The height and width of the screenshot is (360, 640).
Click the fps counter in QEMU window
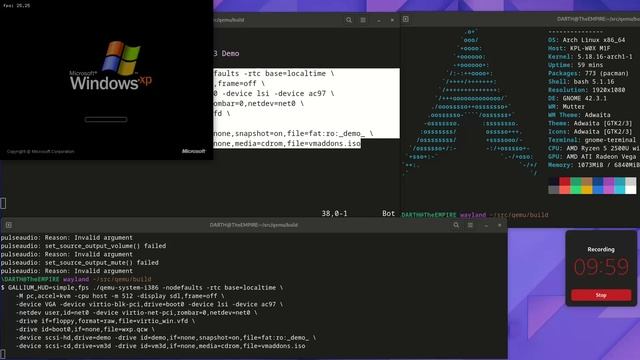16,6
